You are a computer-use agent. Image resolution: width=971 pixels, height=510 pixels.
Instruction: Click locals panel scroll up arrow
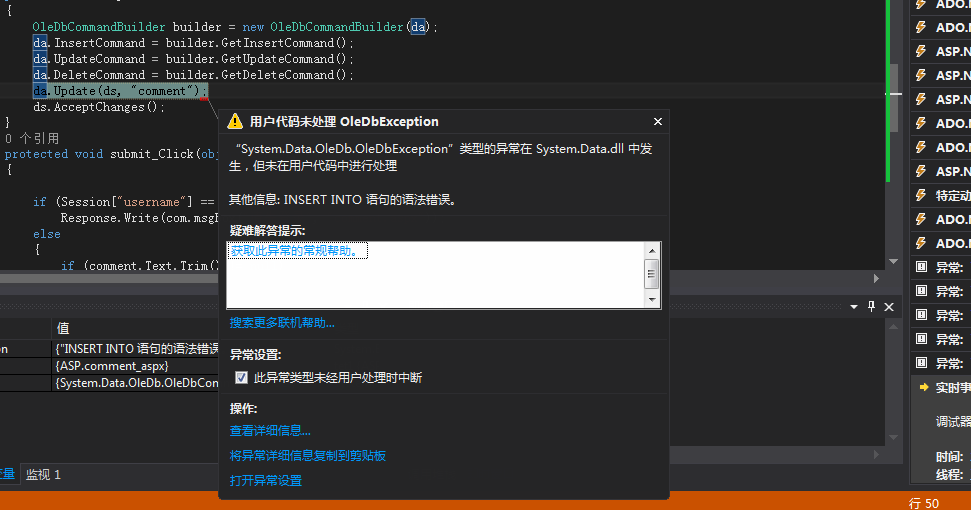pyautogui.click(x=893, y=326)
